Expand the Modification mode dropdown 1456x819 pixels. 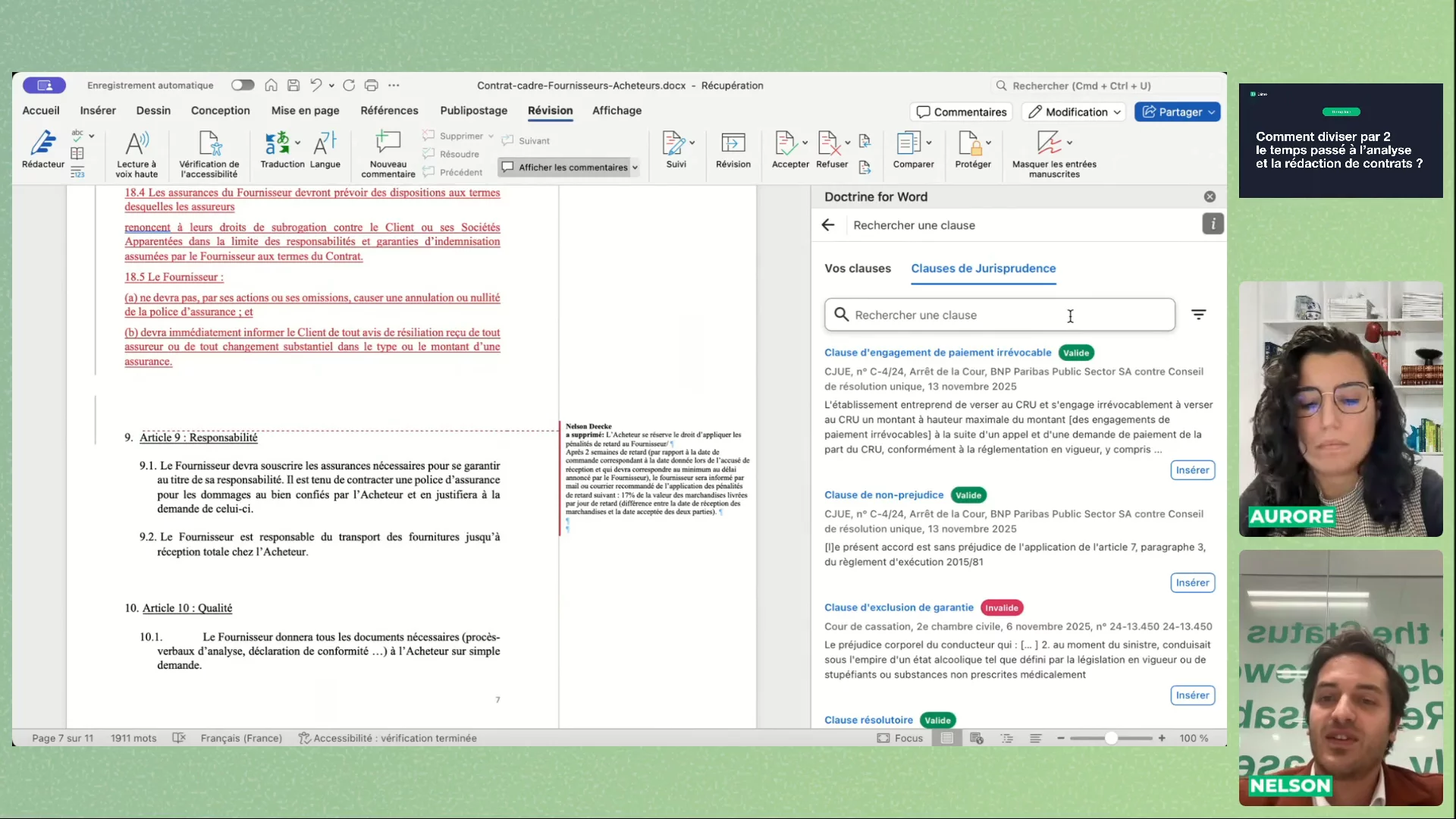[1117, 112]
